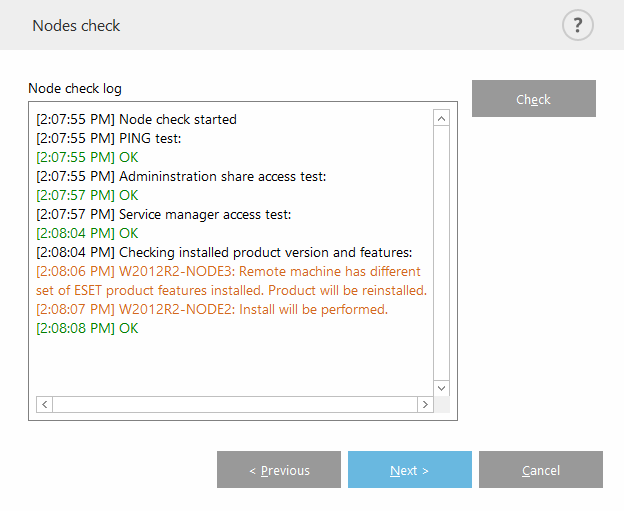Screen dimensions: 624x511
Task: Click the log's scroll left arrow
Action: (x=44, y=404)
